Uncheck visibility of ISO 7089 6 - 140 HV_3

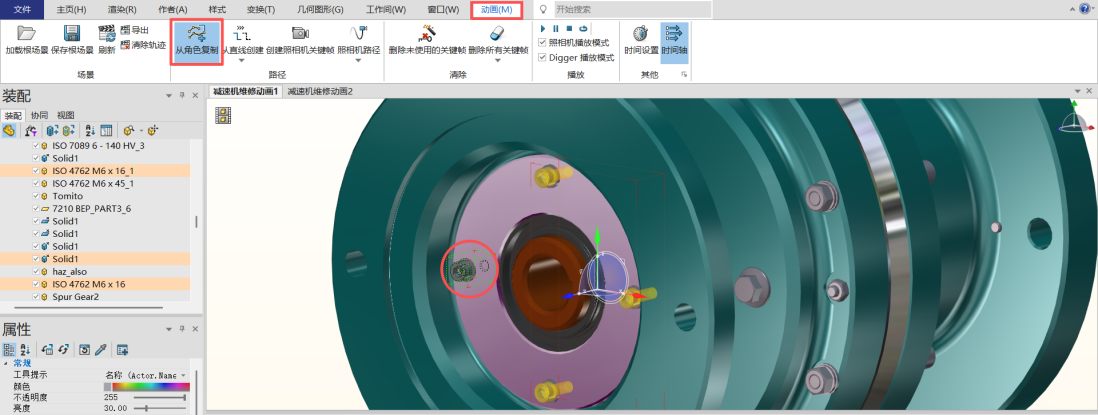point(36,146)
